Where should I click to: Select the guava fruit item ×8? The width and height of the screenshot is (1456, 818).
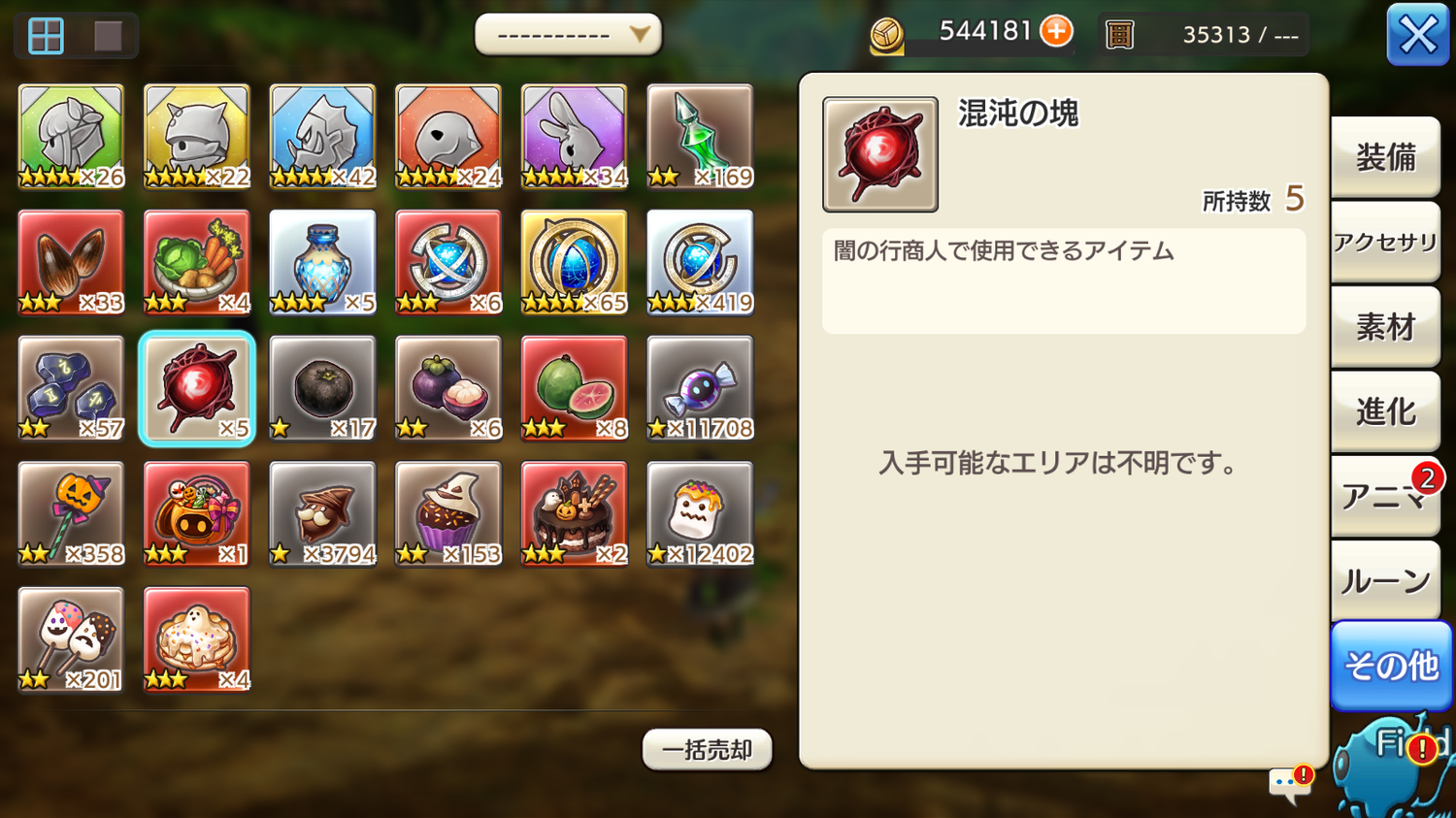574,388
